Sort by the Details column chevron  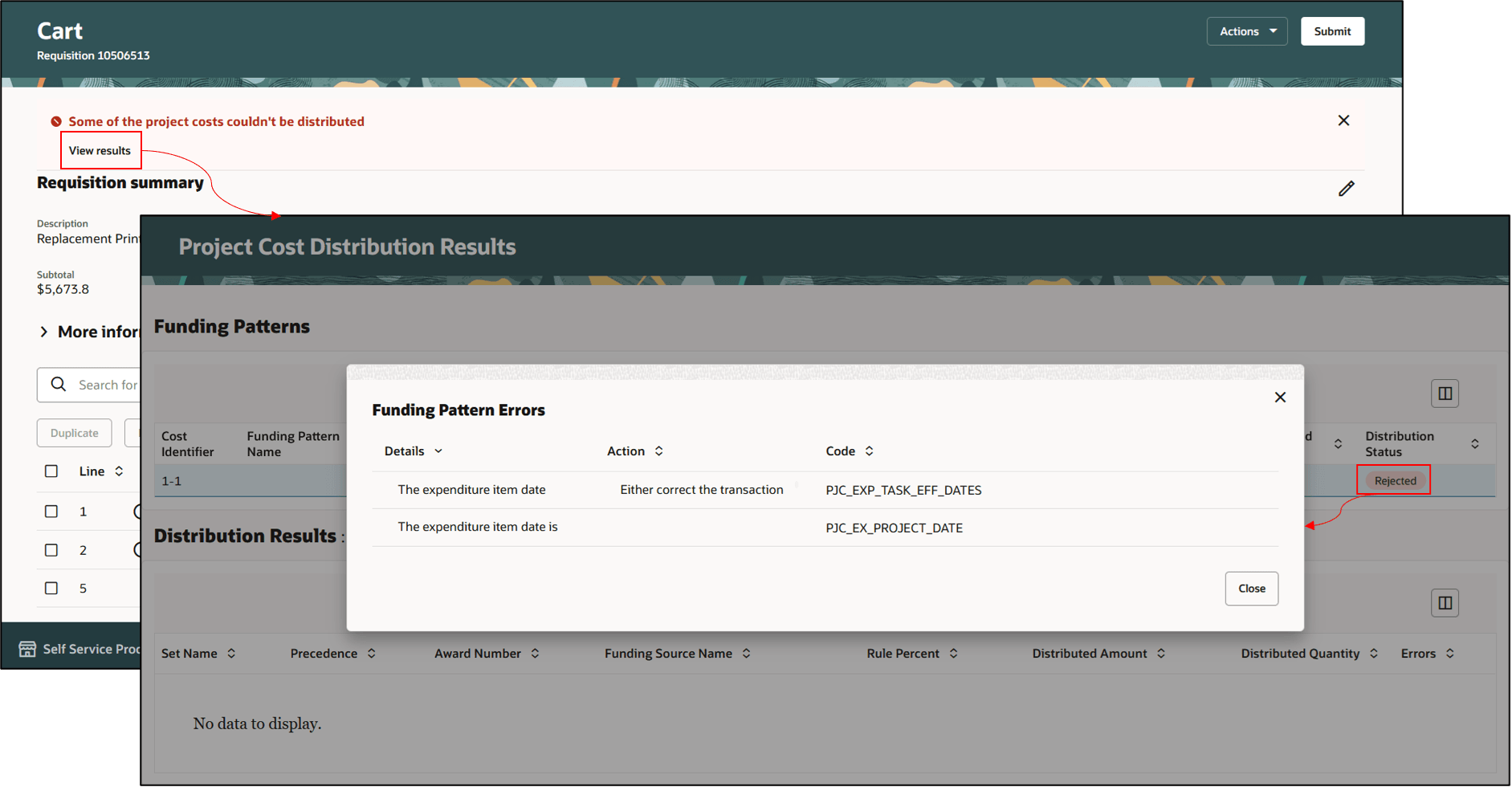(x=438, y=451)
